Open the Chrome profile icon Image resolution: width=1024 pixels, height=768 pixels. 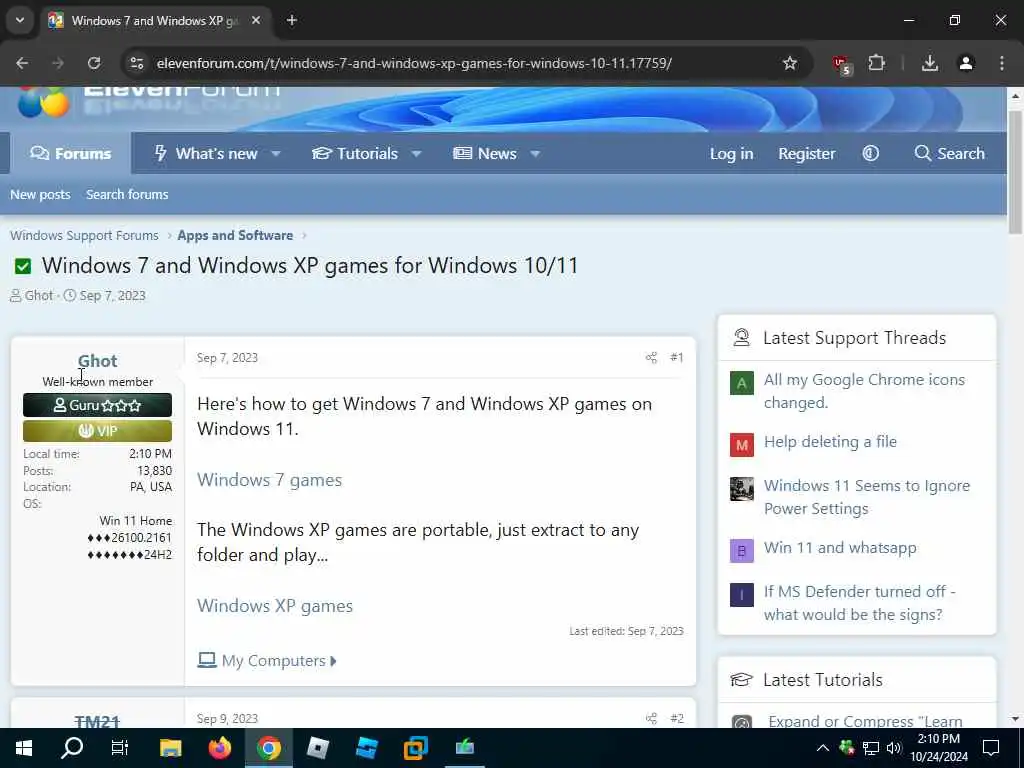966,63
